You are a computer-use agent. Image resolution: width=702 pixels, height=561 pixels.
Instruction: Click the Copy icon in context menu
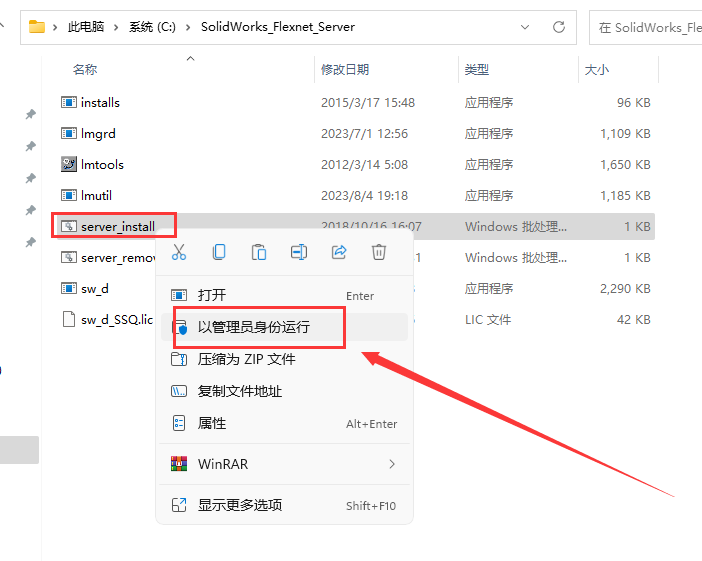click(219, 252)
